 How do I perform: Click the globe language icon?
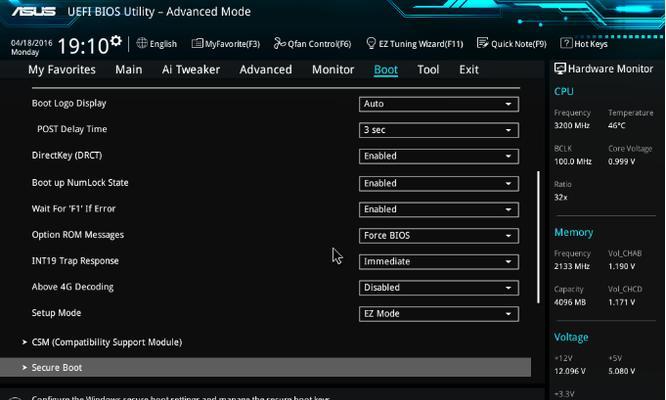point(142,43)
